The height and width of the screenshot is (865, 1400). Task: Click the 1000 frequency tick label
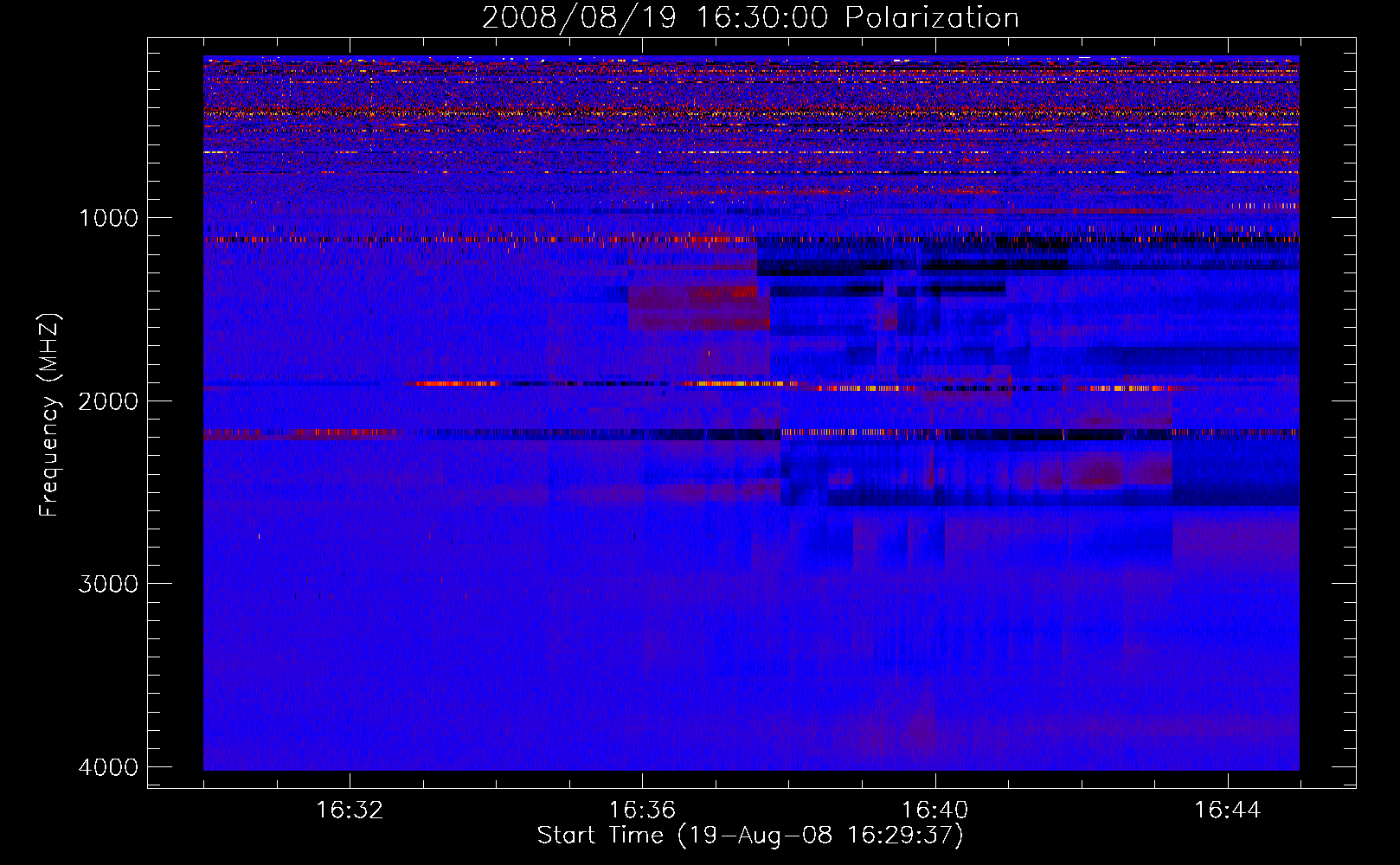click(108, 217)
